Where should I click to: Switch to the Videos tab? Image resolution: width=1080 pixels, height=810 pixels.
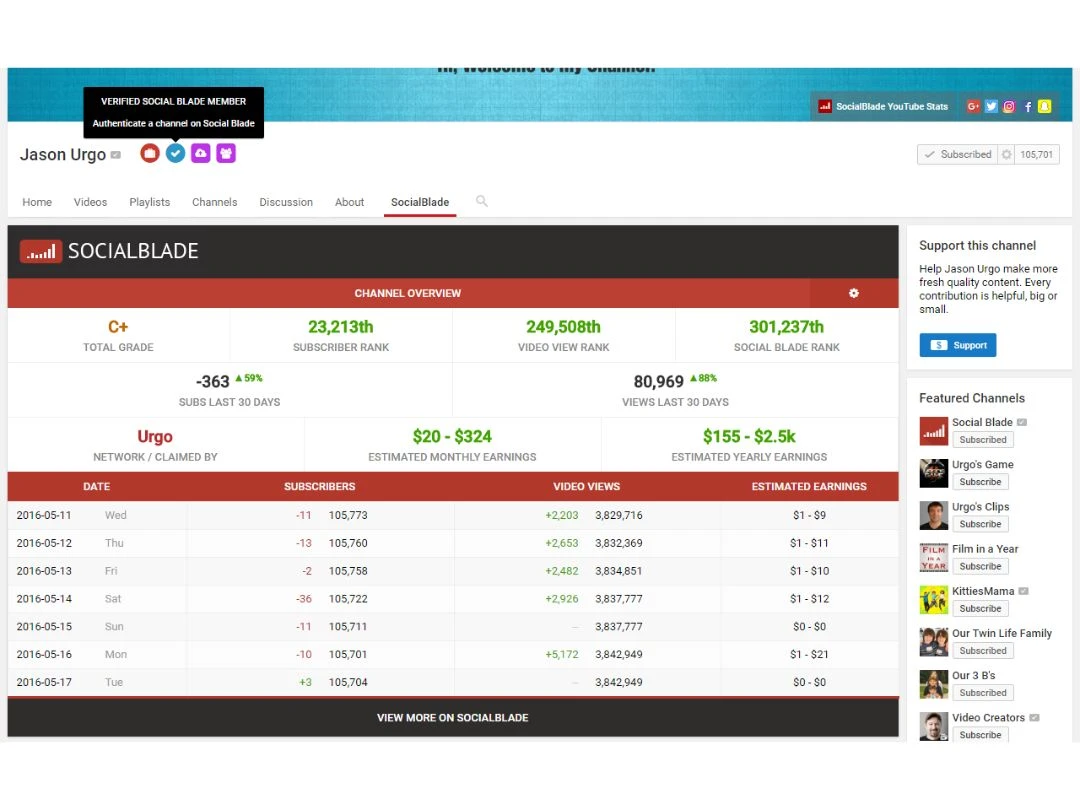click(90, 201)
